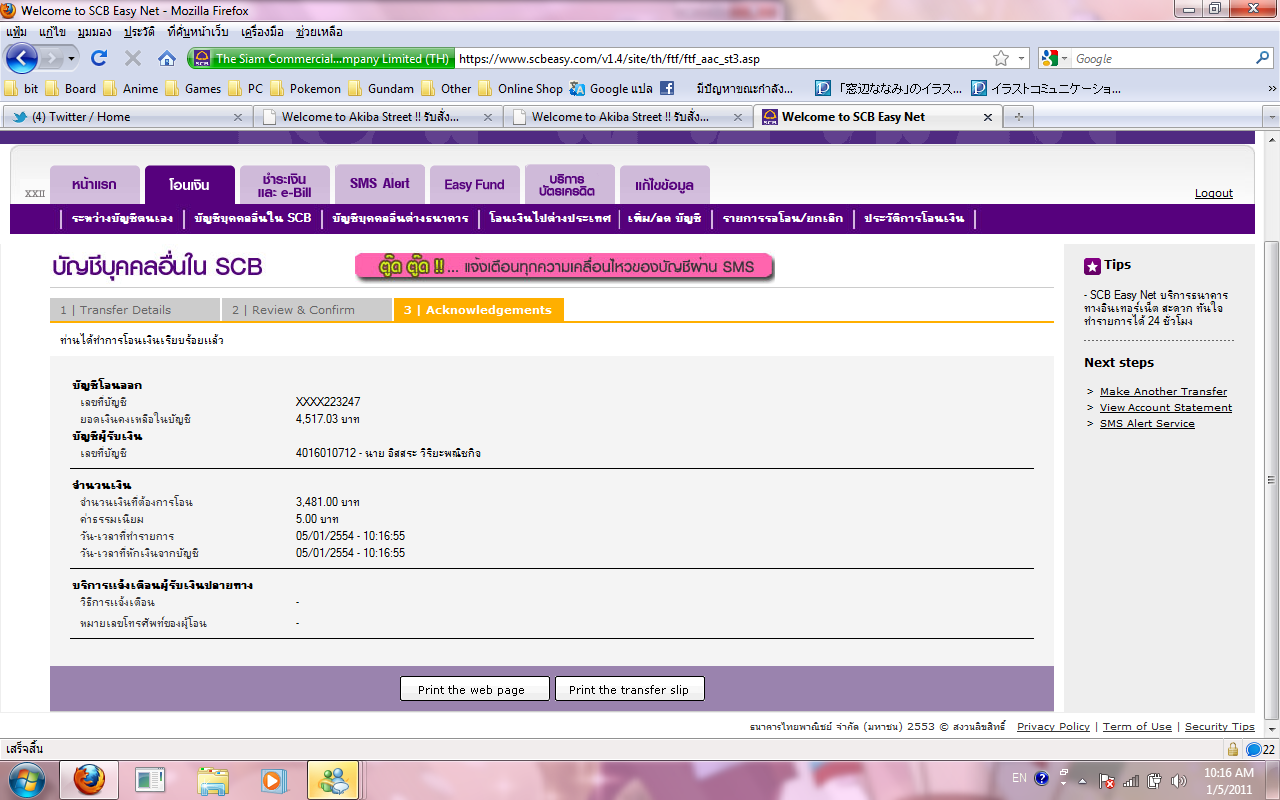Screen dimensions: 1280x800
Task: Open the Privacy Policy footer link
Action: click(x=1053, y=727)
